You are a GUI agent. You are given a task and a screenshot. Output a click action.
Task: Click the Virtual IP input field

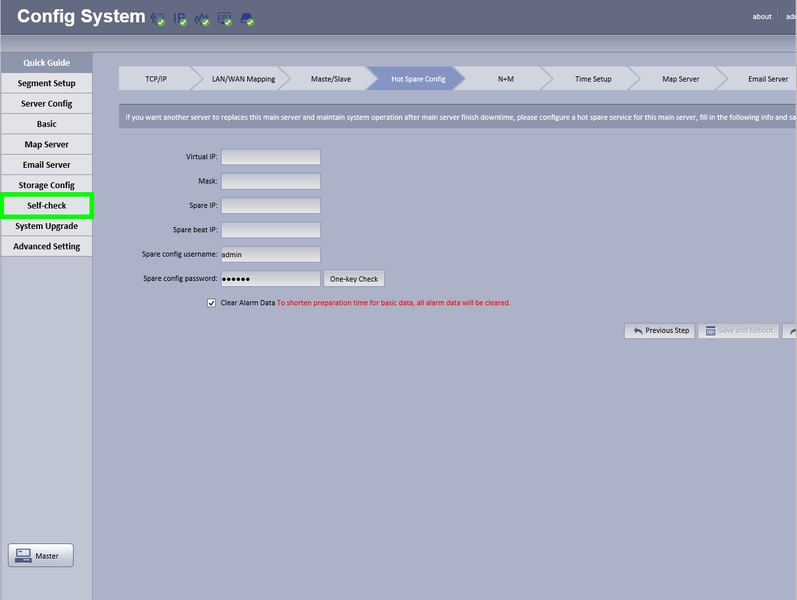[271, 157]
